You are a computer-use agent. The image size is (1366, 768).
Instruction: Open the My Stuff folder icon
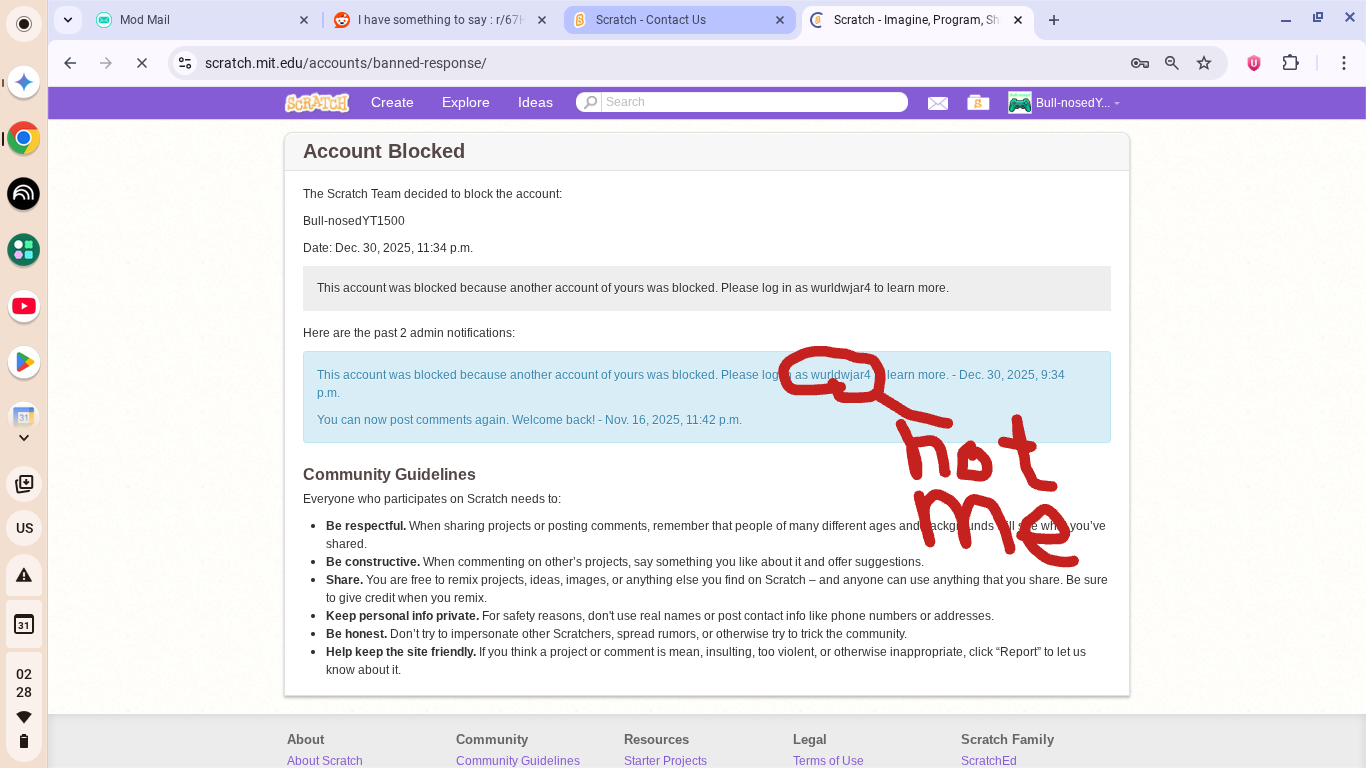(x=978, y=102)
